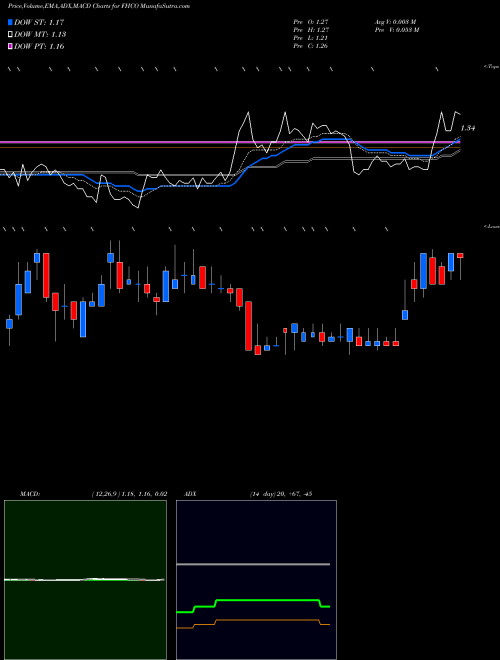
Task: Click the 'ADX' panel heading
Action: [191, 494]
